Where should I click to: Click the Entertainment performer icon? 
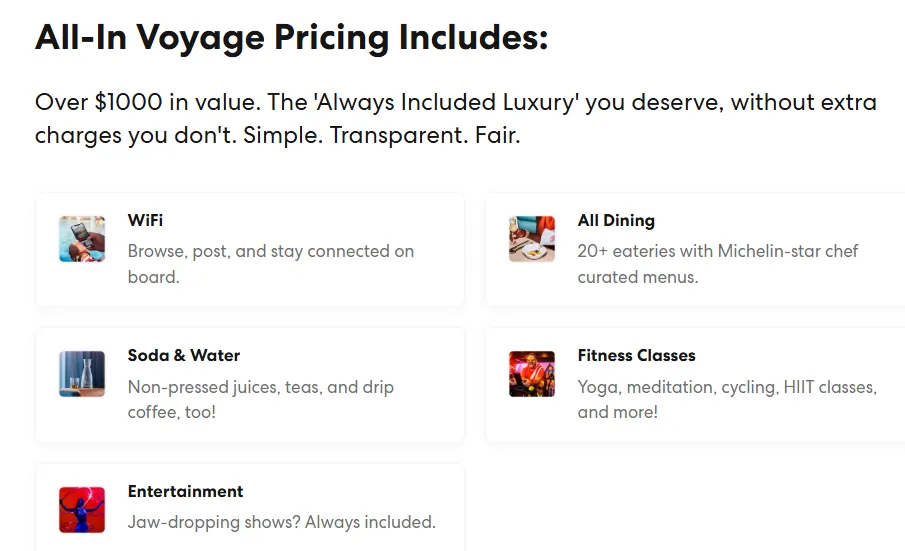click(x=82, y=510)
